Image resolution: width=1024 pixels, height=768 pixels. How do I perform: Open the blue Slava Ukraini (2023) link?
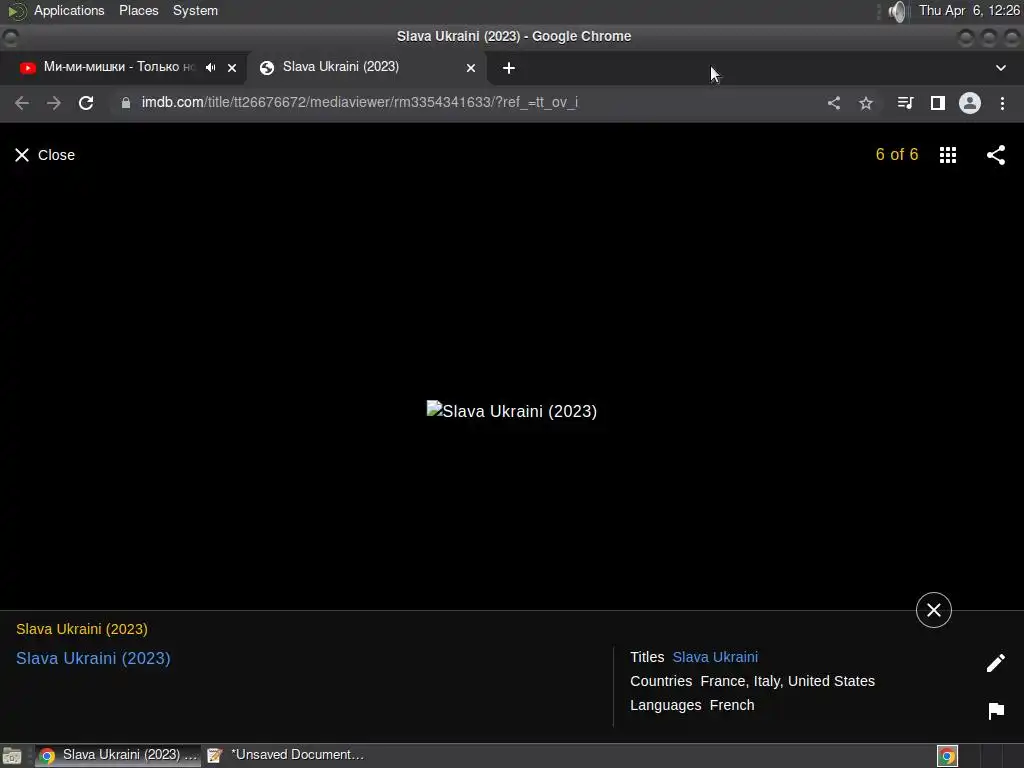(x=93, y=658)
